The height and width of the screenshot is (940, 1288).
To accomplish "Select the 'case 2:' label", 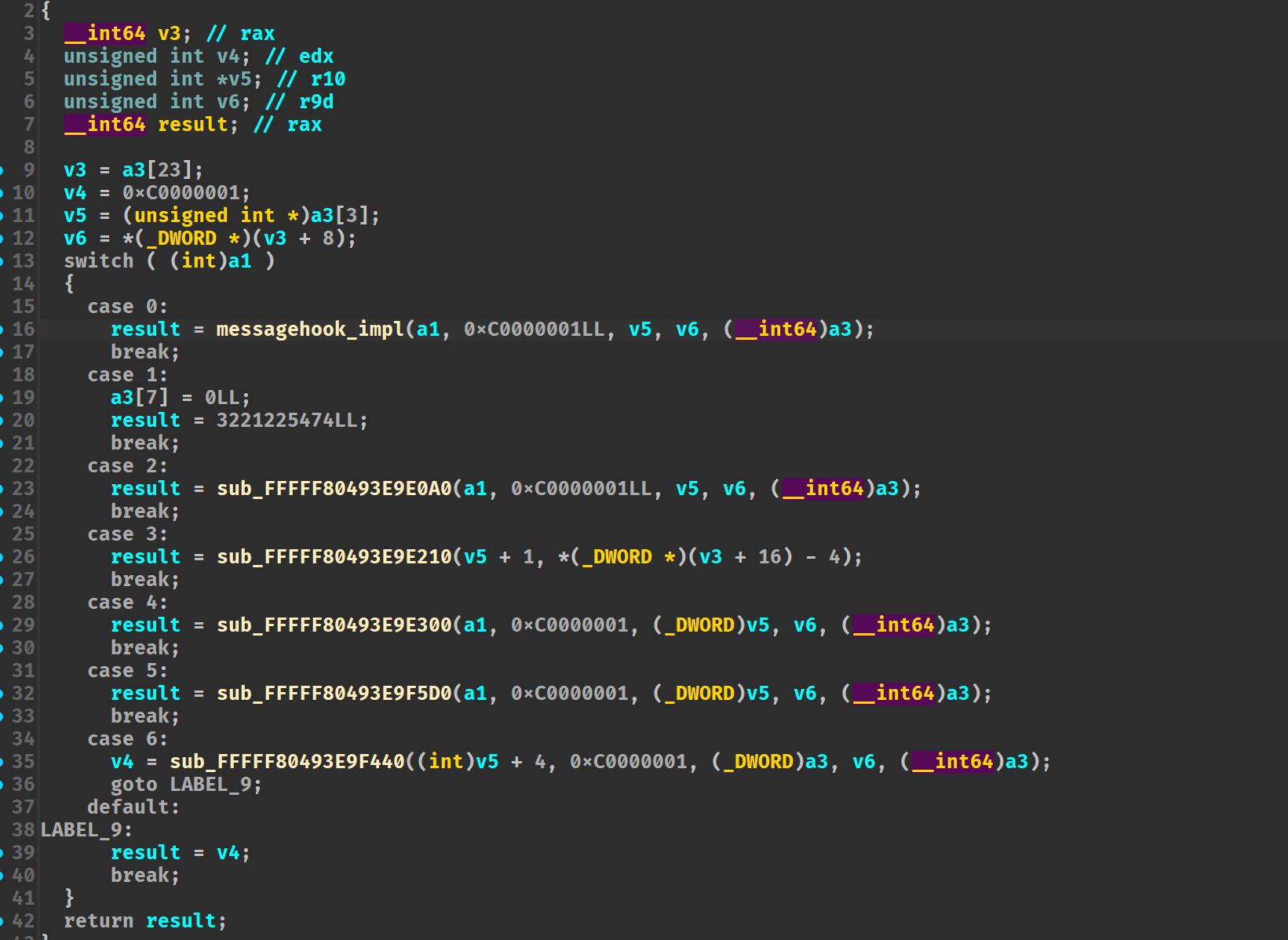I will pos(127,465).
